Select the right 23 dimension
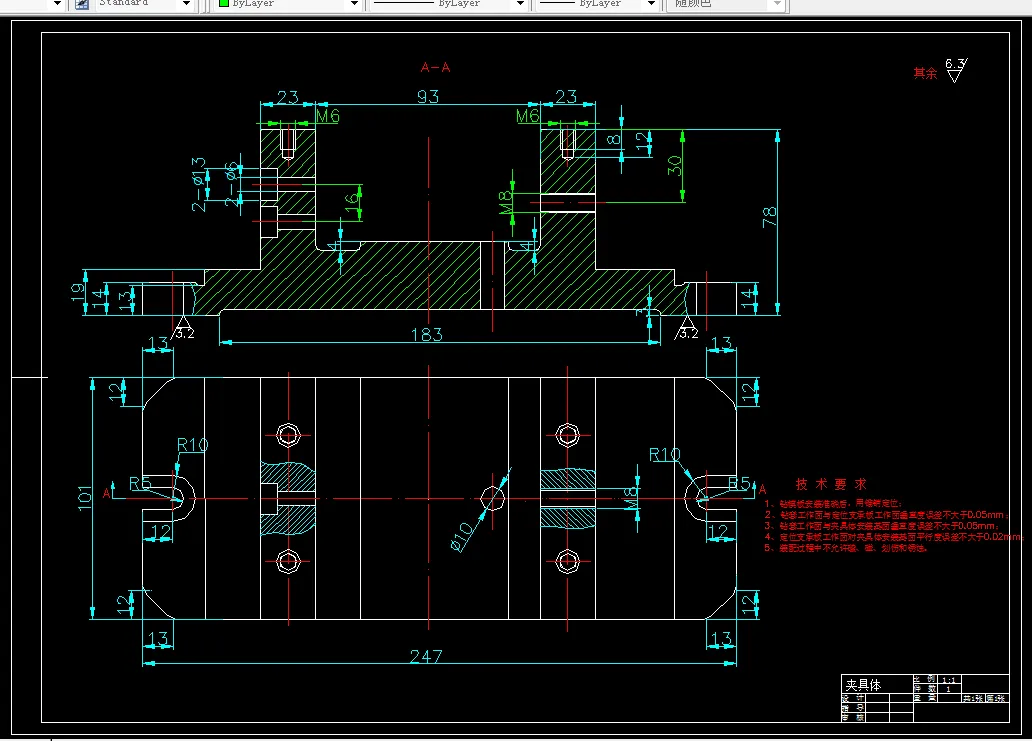The image size is (1032, 741). 566,97
